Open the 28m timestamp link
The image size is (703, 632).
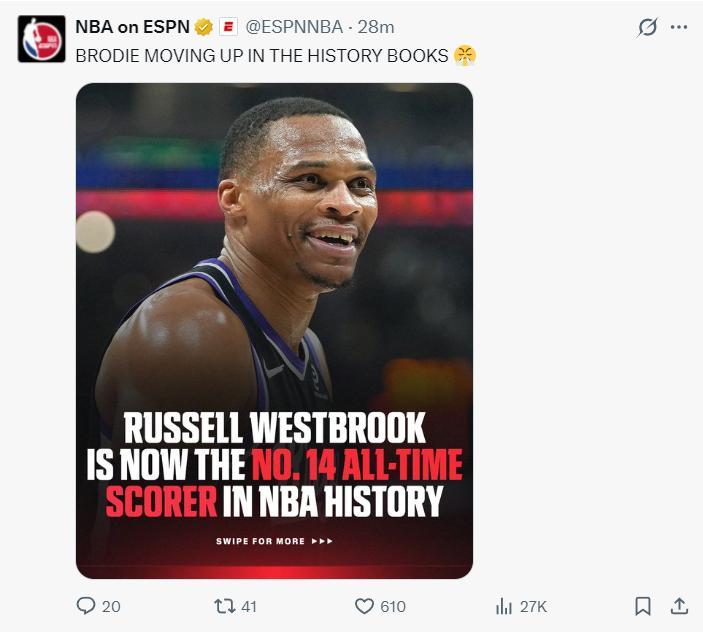pos(379,27)
